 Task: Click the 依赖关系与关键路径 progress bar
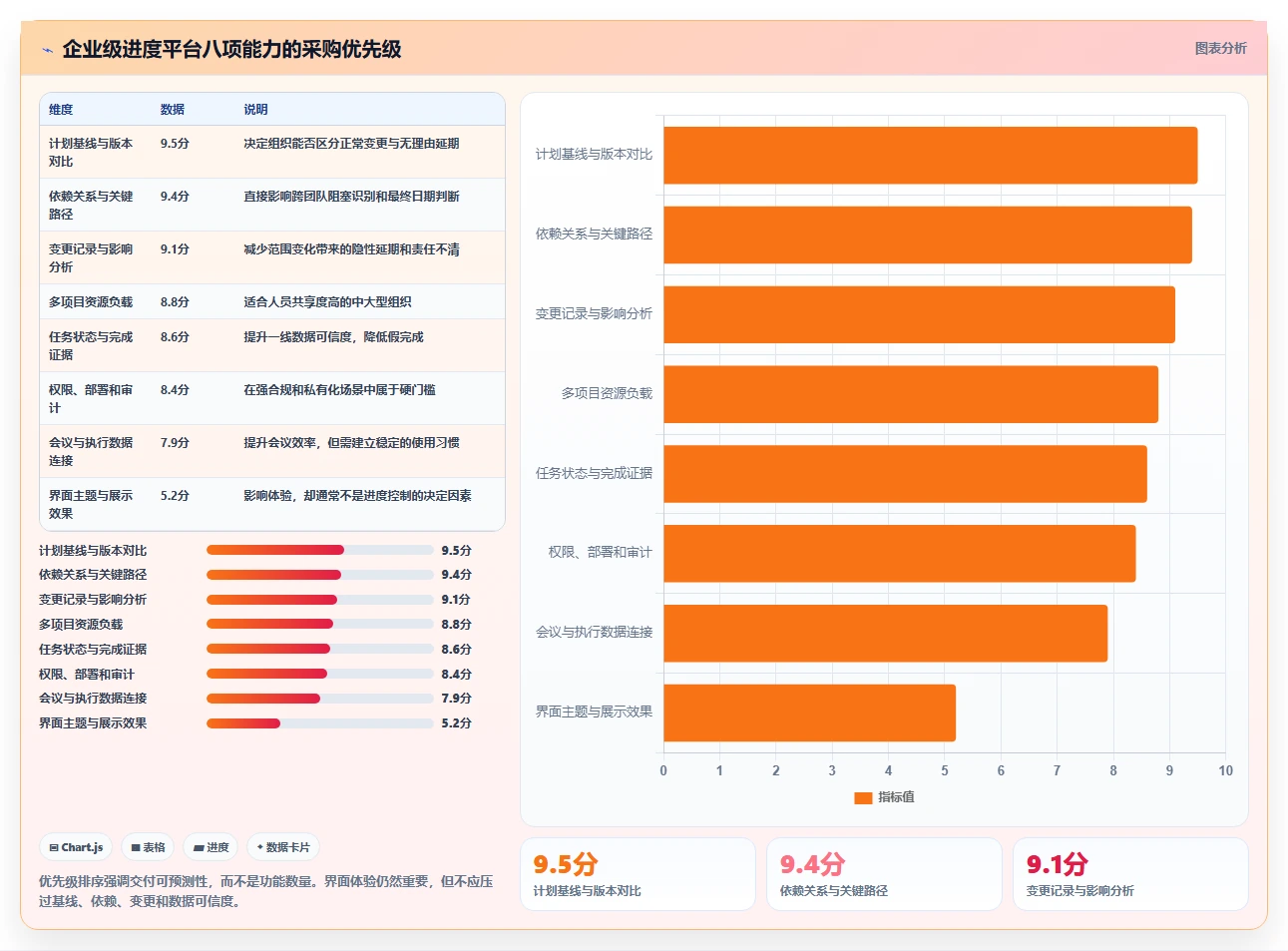(x=319, y=575)
